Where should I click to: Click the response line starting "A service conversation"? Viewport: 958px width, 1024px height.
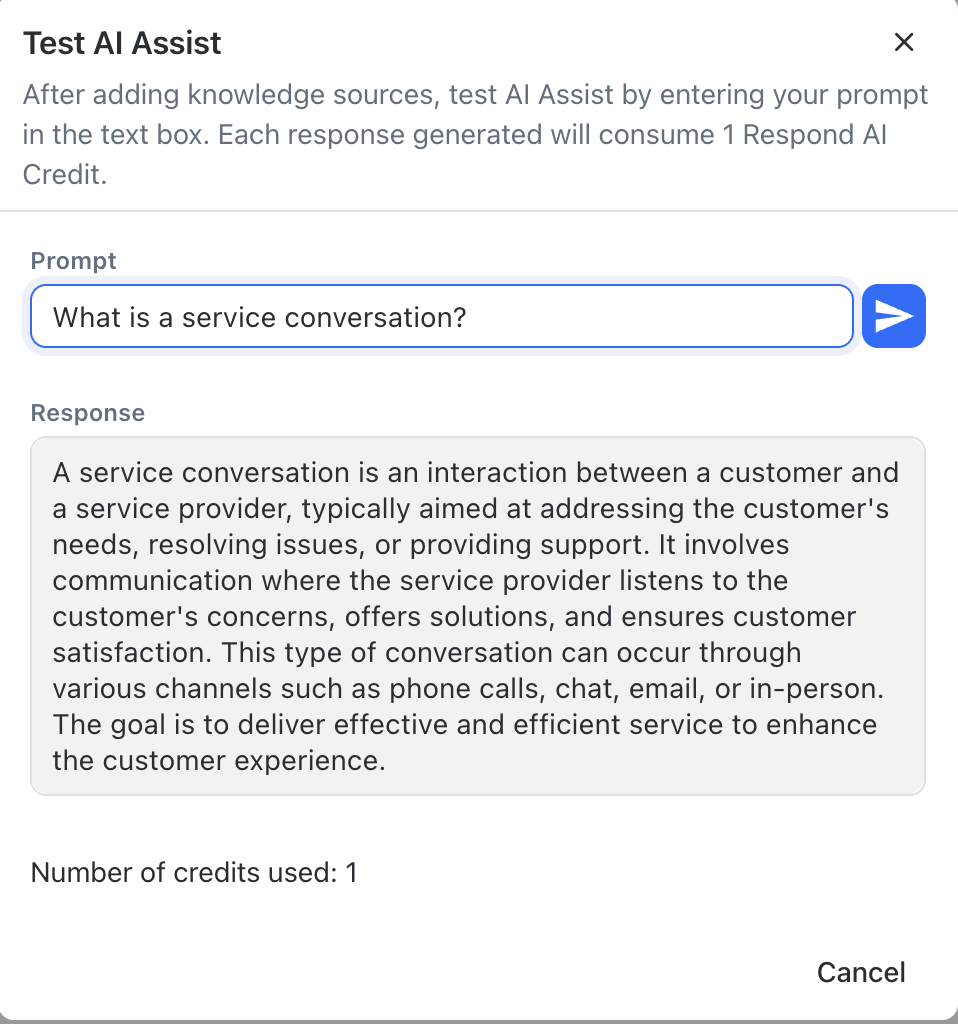pos(475,472)
